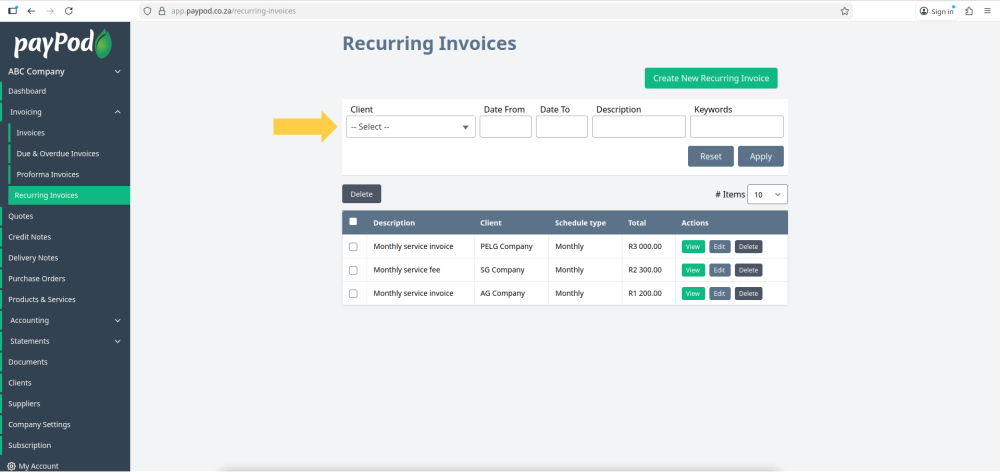Image resolution: width=1000 pixels, height=474 pixels.
Task: Tick the SG Company row checkbox
Action: [353, 270]
